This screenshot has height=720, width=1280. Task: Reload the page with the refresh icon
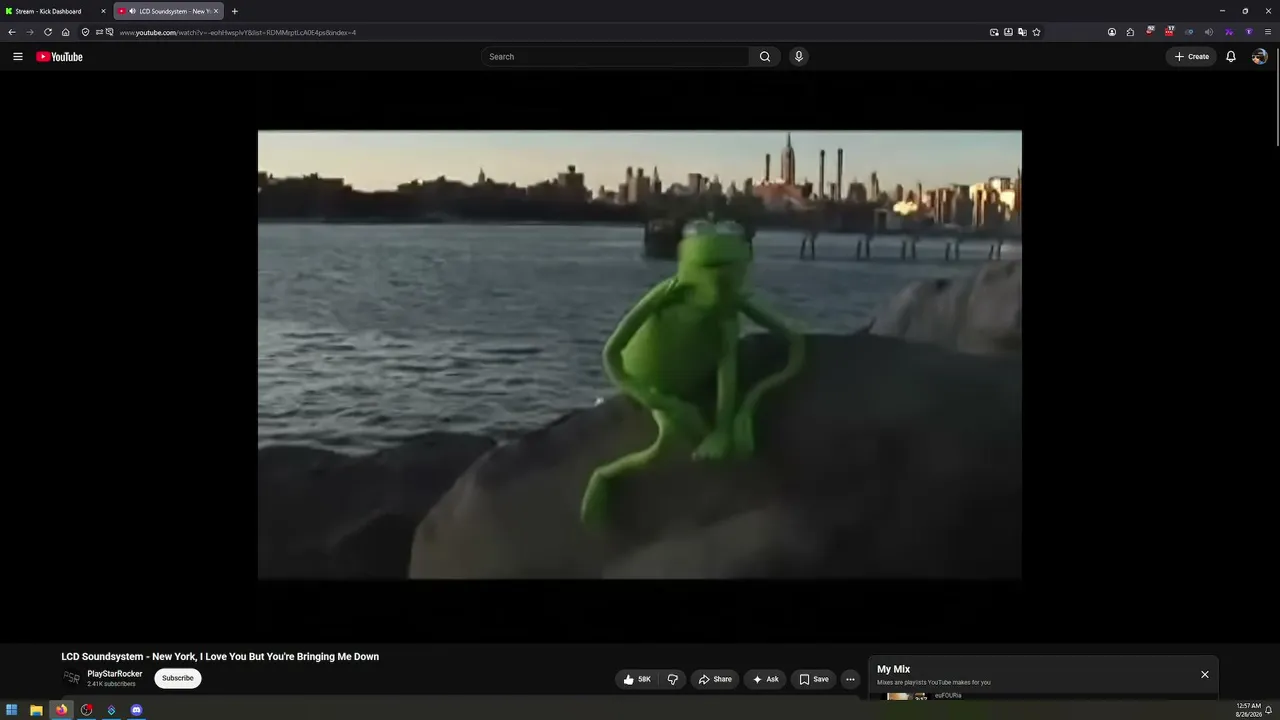(48, 32)
